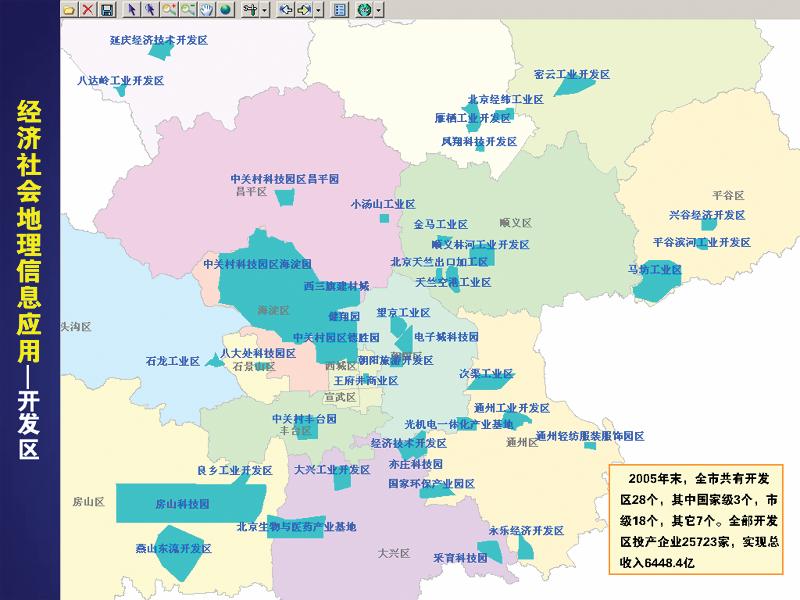The width and height of the screenshot is (800, 600).
Task: Click the 房山科技园 zone on map
Action: 181,505
